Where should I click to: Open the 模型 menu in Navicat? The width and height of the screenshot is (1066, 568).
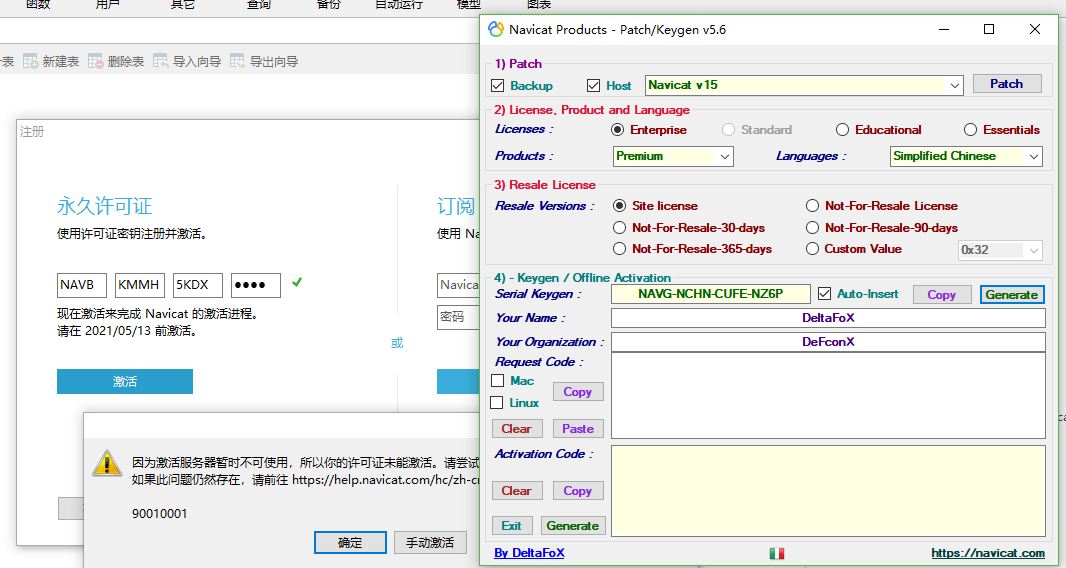[x=469, y=4]
